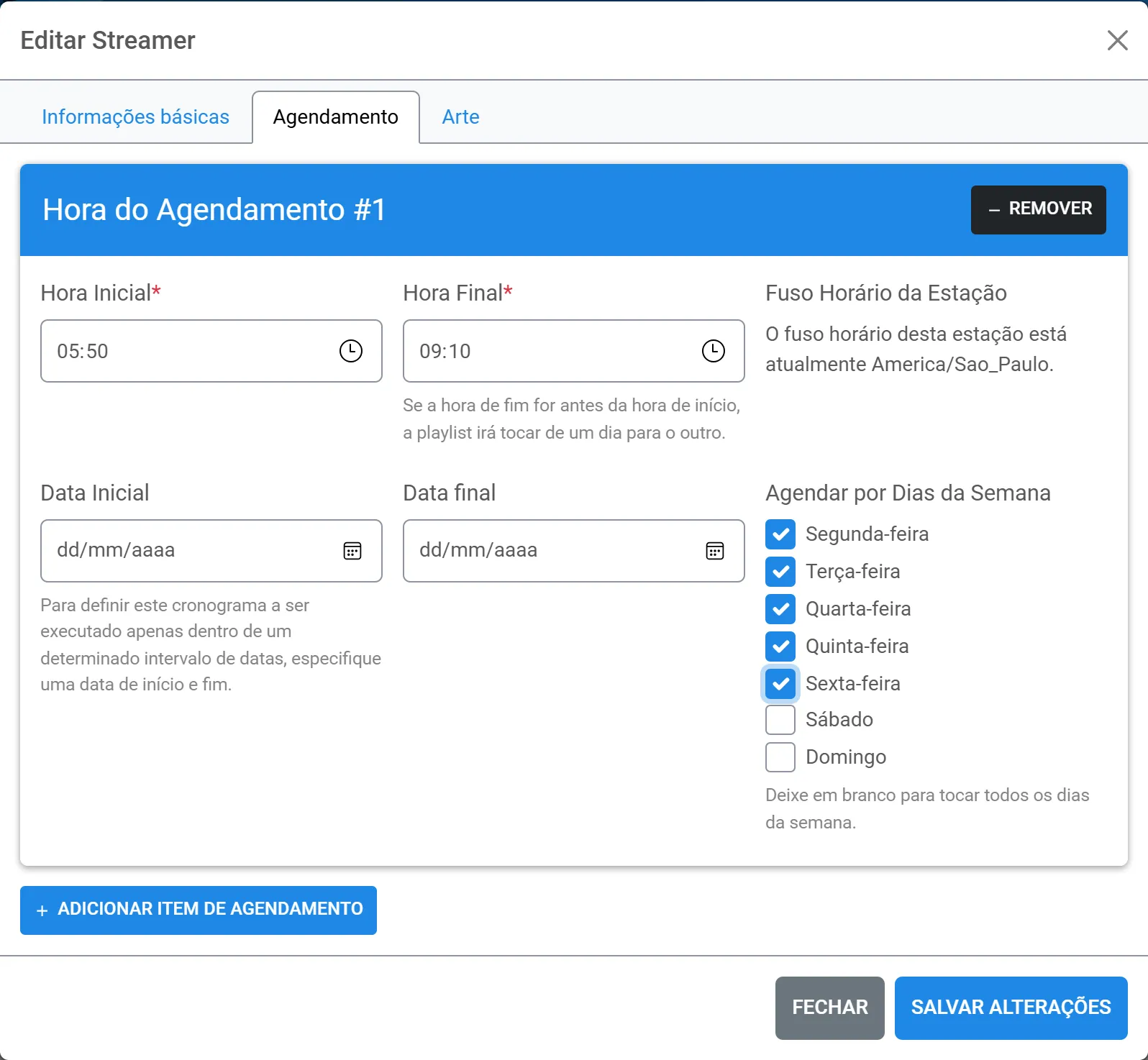This screenshot has height=1060, width=1148.
Task: Click Adicionar Item de Agendamento button
Action: (199, 910)
